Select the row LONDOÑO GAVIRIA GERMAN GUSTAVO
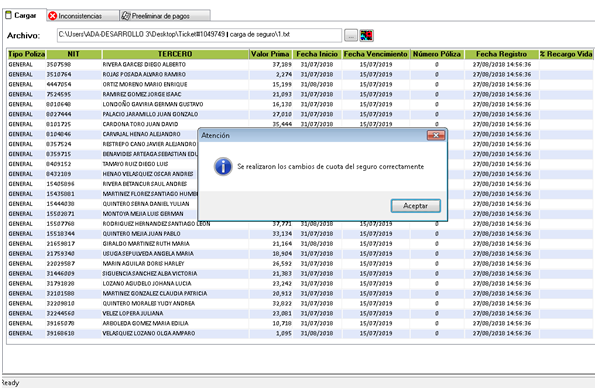Screen dimensions: 597x390 pos(300,104)
